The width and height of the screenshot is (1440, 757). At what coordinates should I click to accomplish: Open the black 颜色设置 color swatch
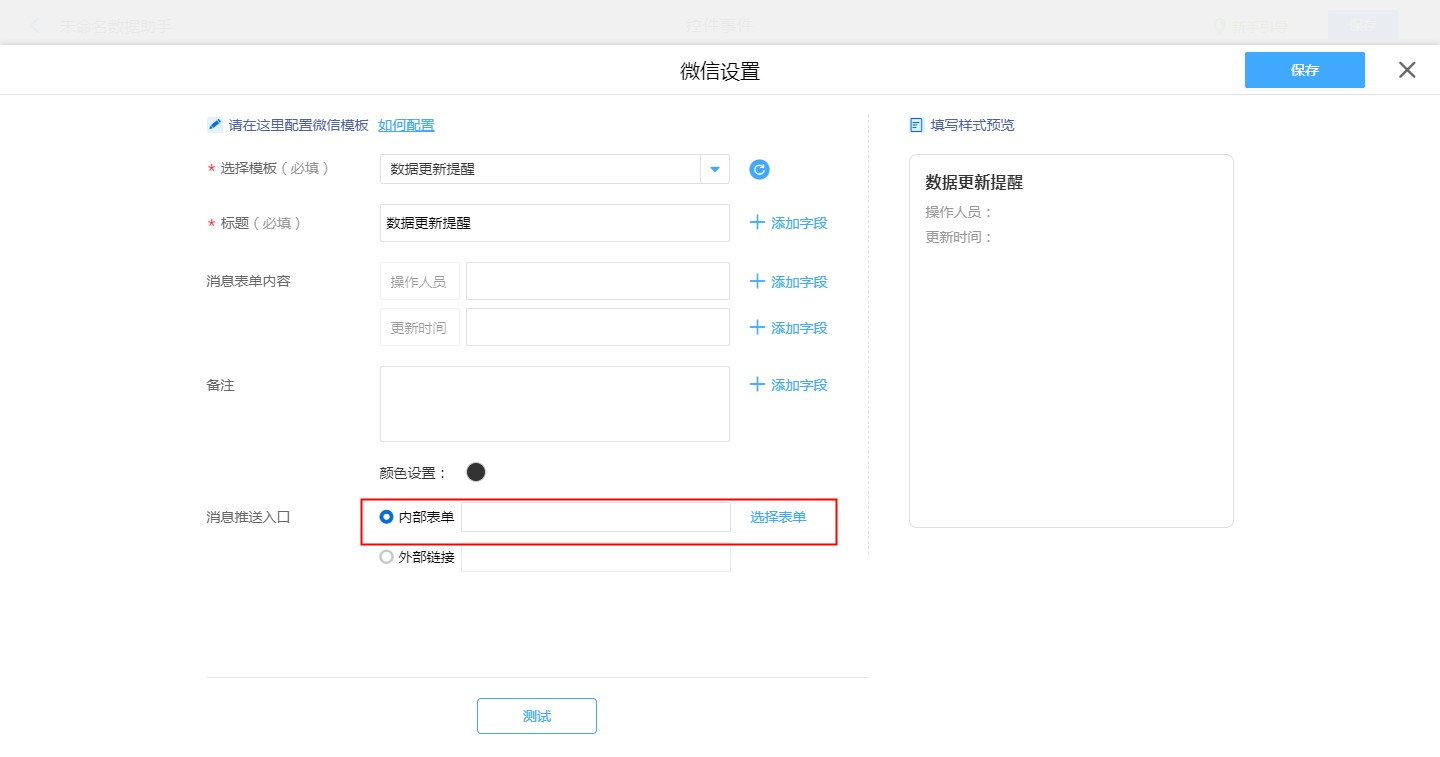pos(476,472)
